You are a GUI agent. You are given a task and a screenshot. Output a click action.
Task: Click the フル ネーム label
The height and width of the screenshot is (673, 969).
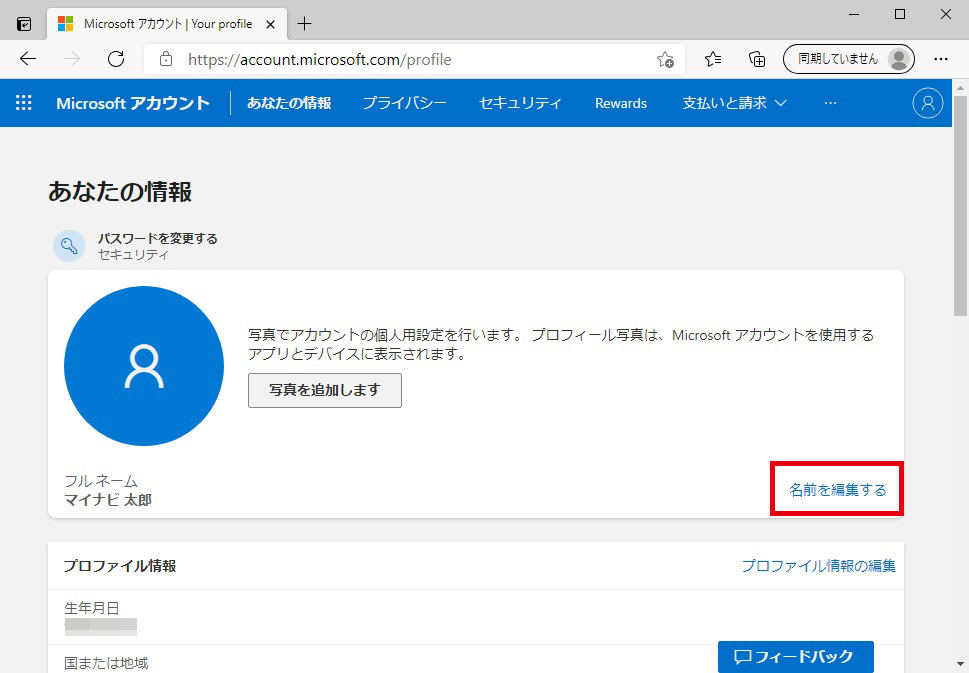coord(101,481)
